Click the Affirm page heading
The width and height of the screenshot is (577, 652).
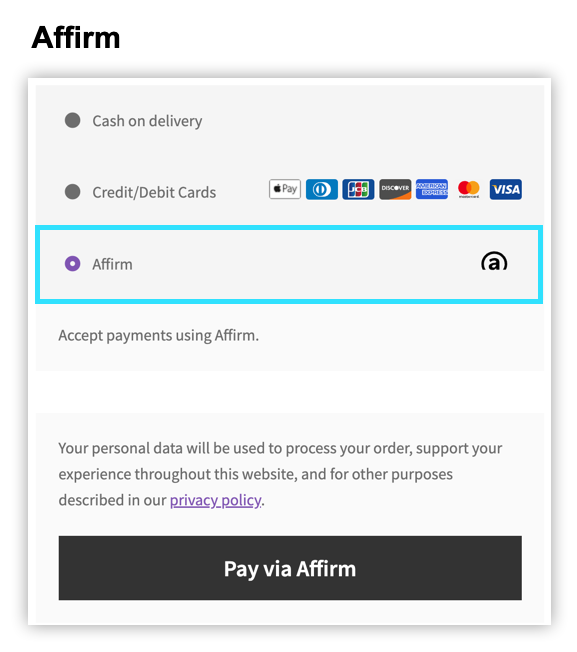coord(76,38)
